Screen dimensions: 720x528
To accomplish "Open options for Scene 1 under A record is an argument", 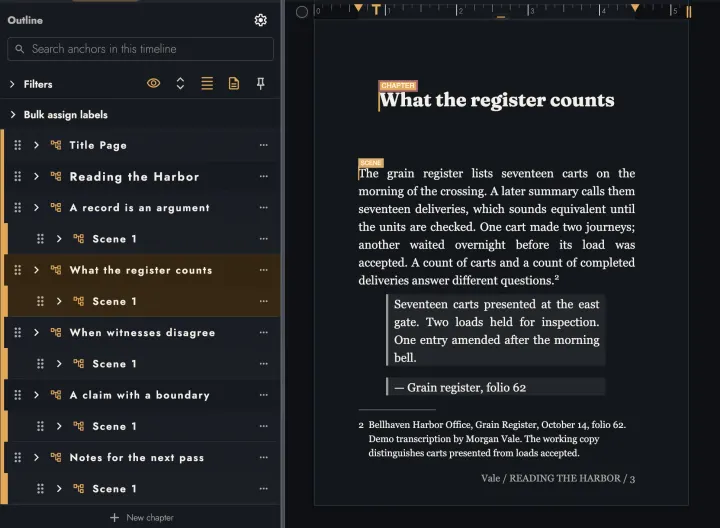I will pyautogui.click(x=264, y=239).
